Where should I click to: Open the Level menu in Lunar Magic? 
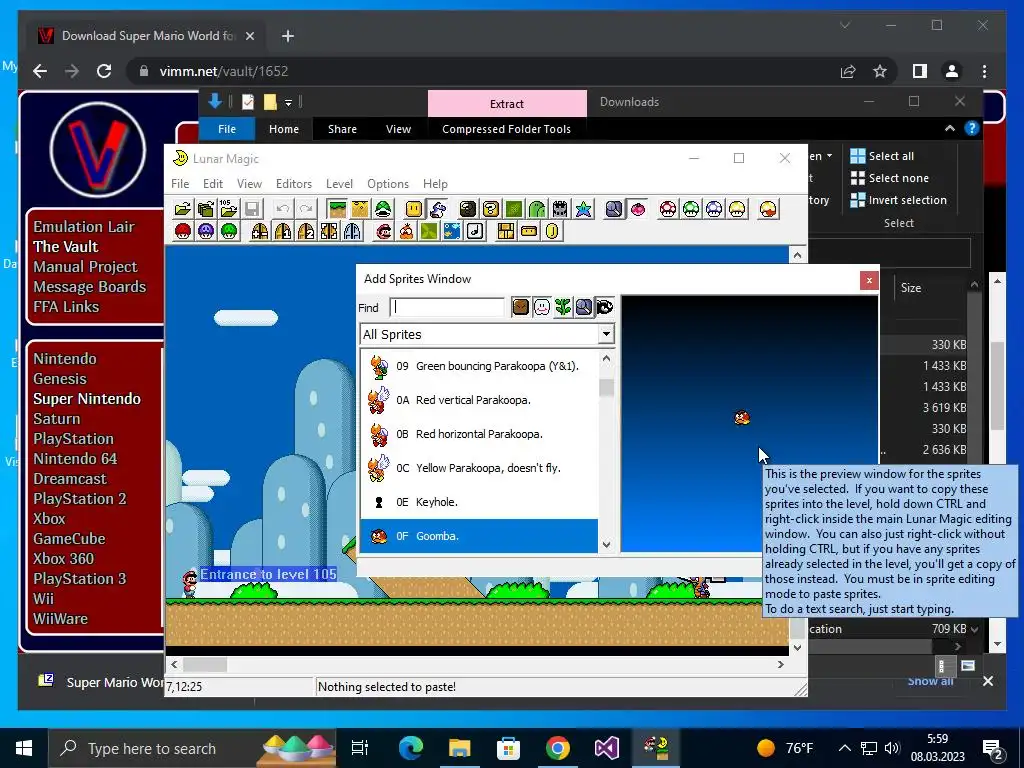340,184
